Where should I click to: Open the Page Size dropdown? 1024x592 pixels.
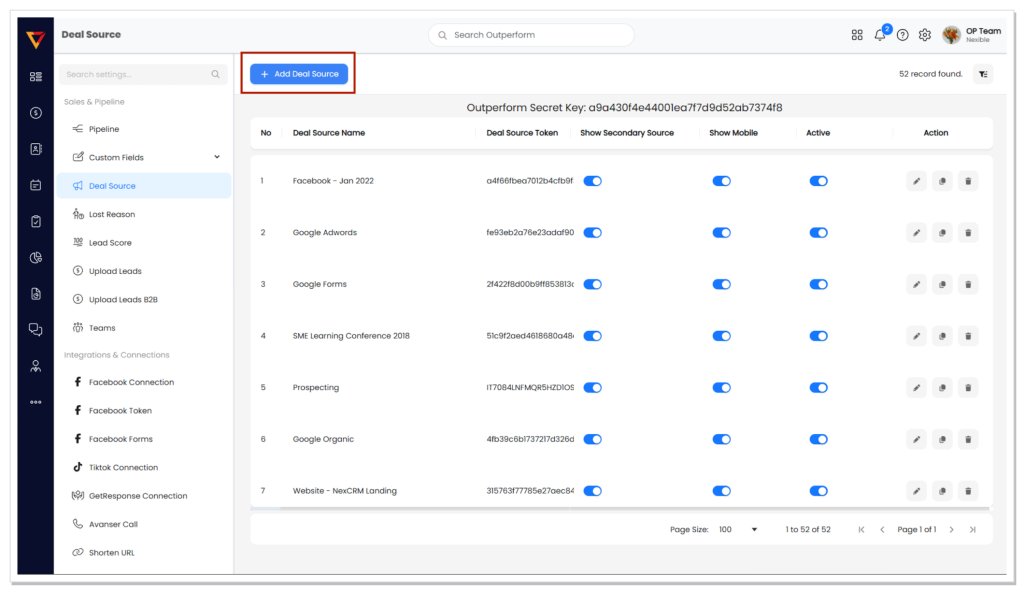pos(738,529)
